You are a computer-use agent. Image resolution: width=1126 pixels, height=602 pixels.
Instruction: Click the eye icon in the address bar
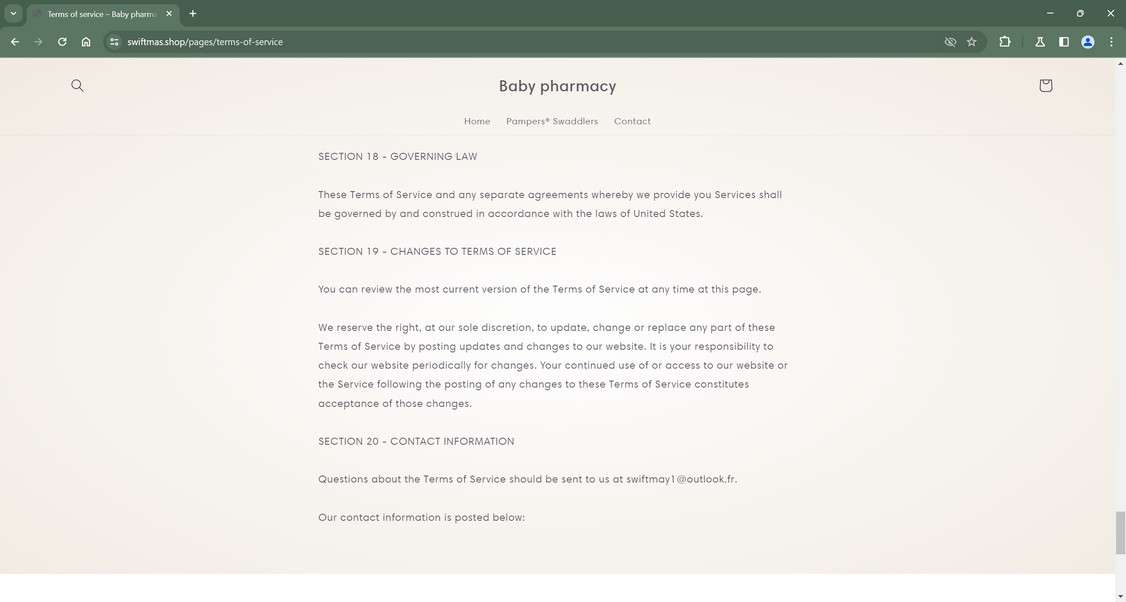[948, 41]
